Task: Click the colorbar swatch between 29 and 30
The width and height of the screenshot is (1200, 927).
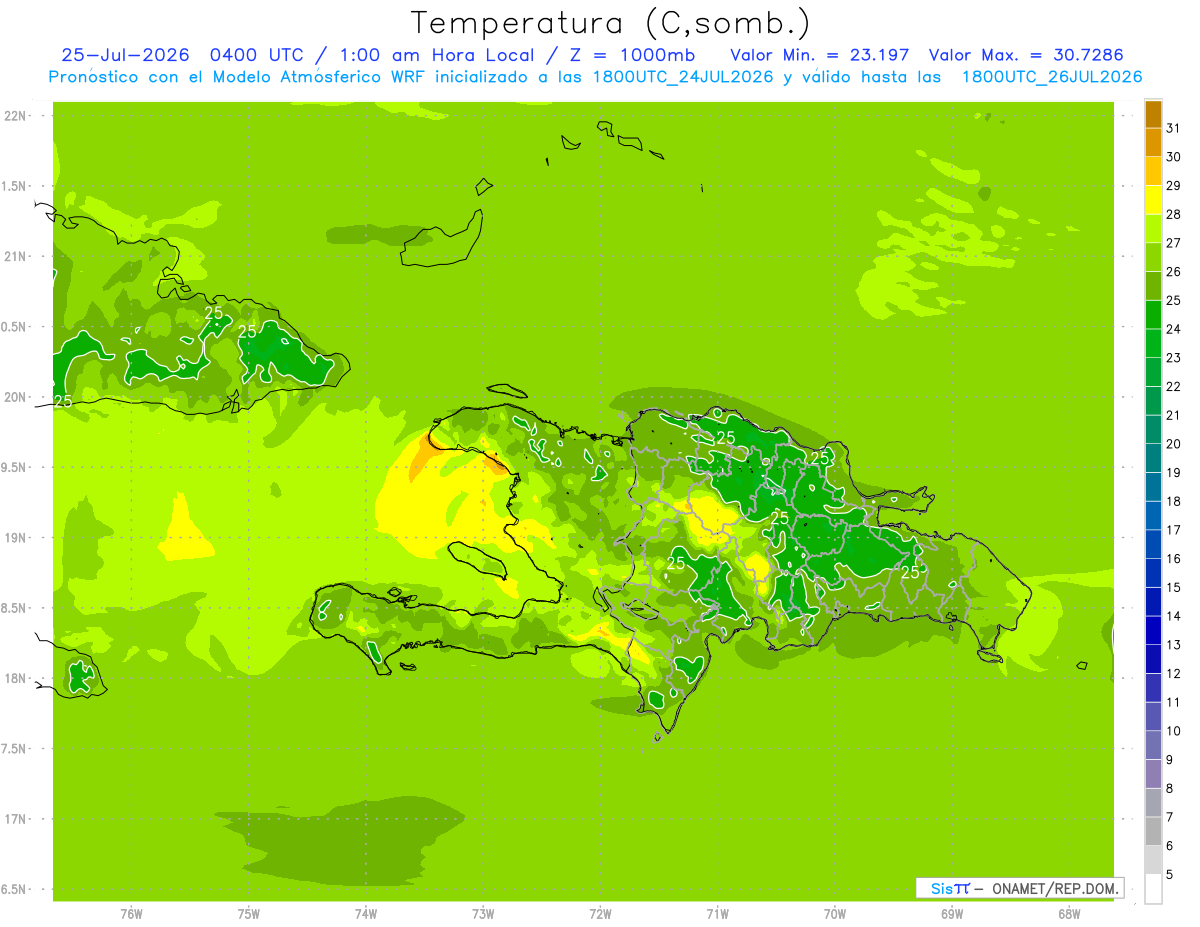Action: pyautogui.click(x=1153, y=171)
